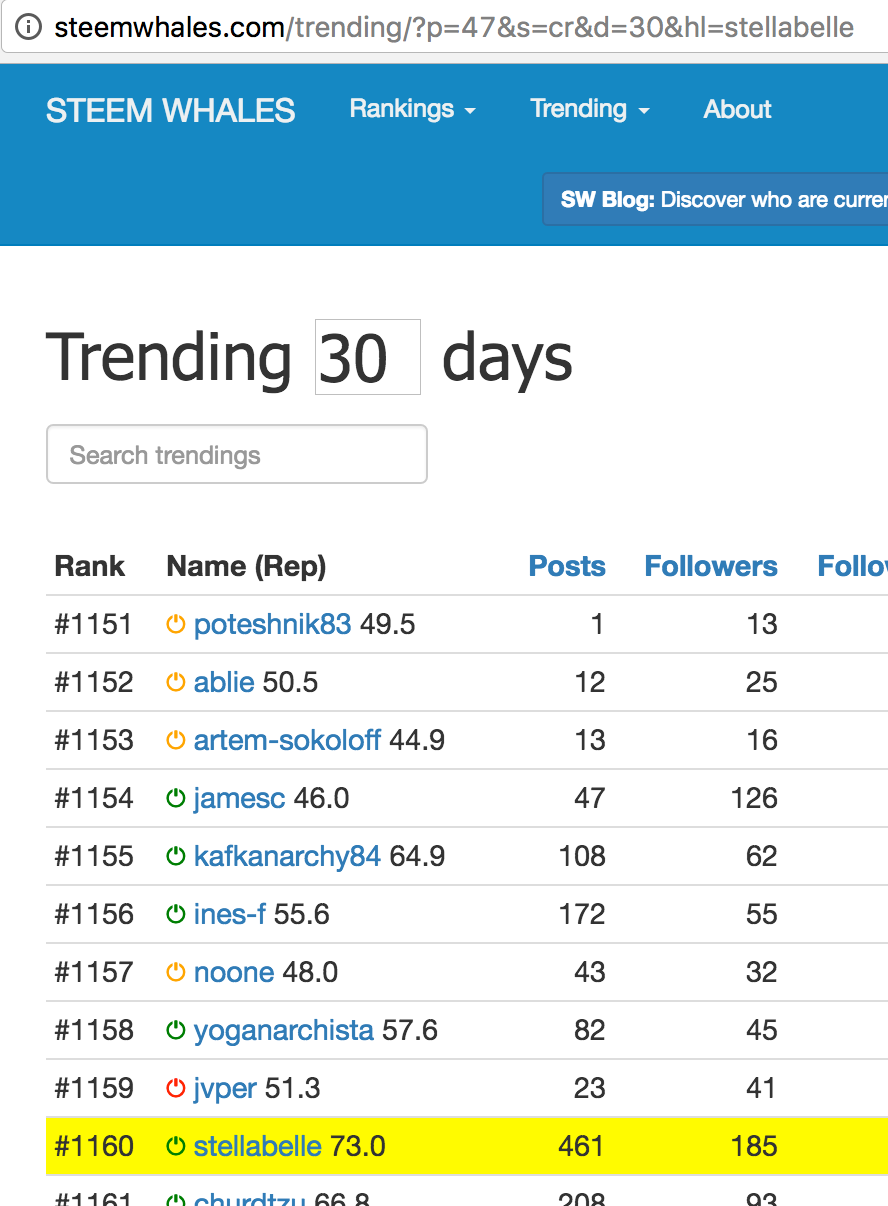888x1206 pixels.
Task: Click the Trending 30 days page heading
Action: click(309, 357)
